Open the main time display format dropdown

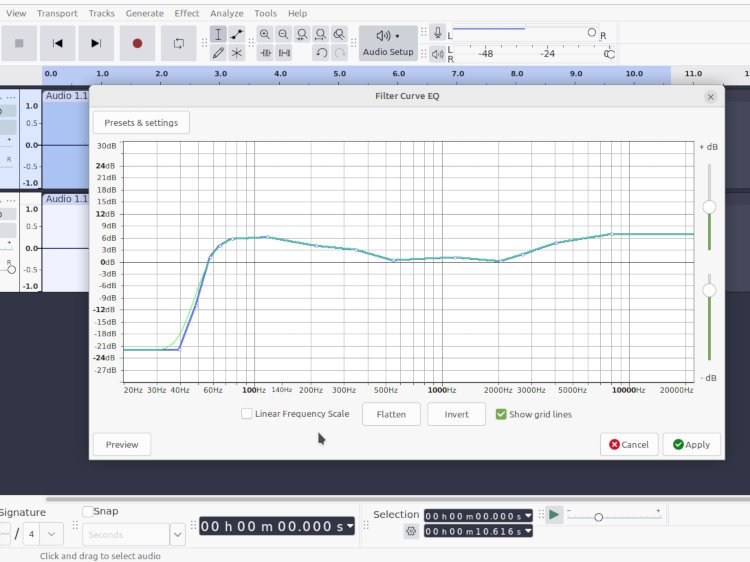click(350, 526)
